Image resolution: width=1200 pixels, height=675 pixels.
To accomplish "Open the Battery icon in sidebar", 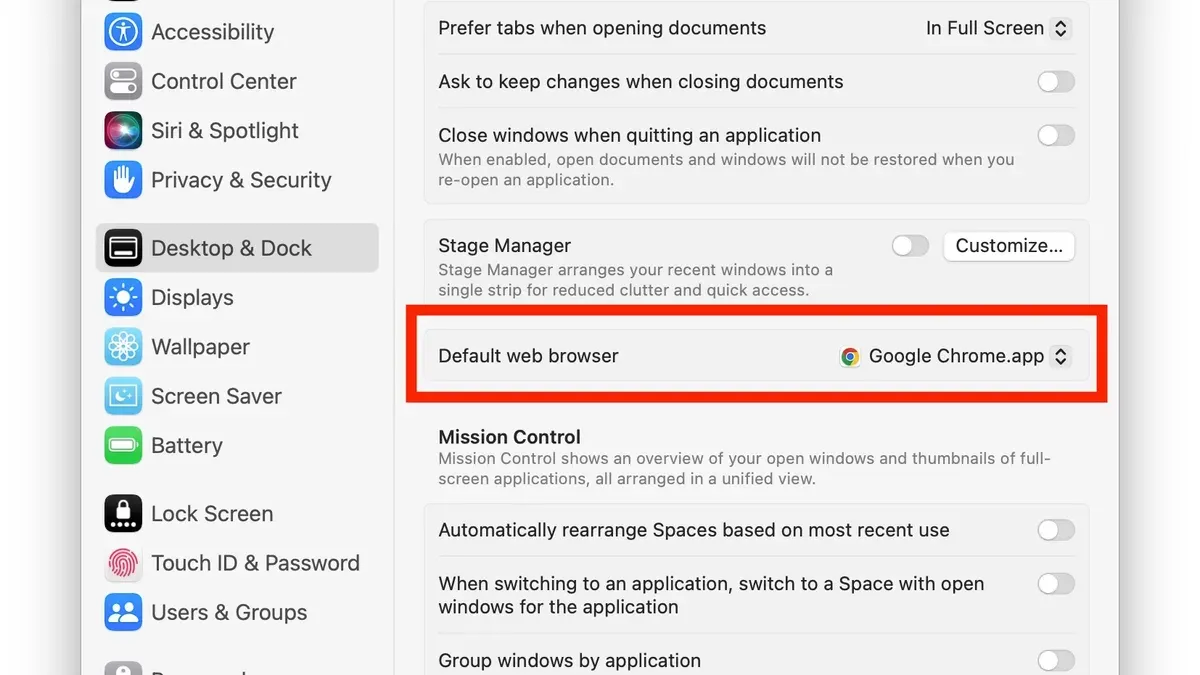I will coord(123,445).
